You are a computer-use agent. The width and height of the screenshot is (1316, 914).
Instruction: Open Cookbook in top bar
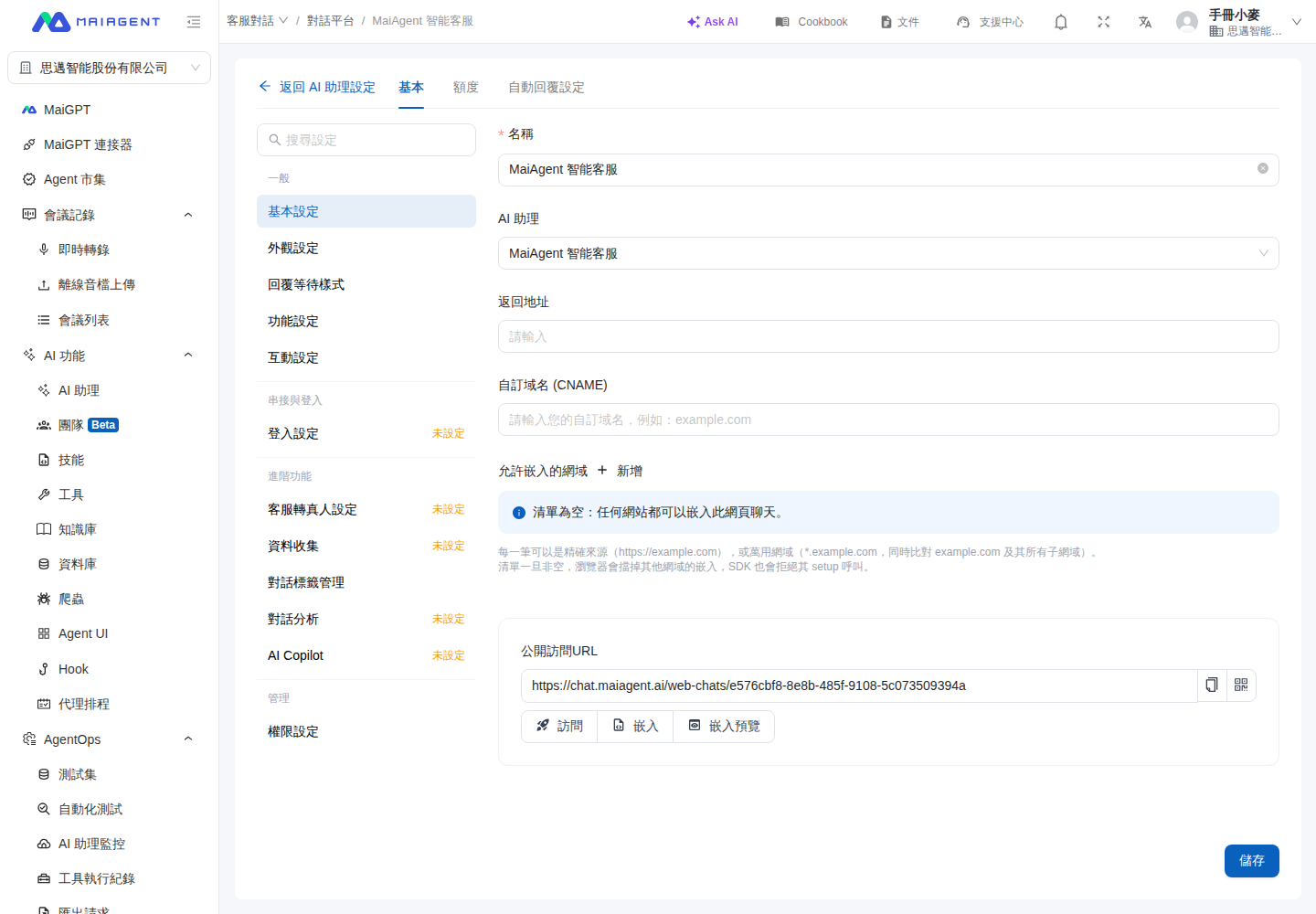(812, 21)
